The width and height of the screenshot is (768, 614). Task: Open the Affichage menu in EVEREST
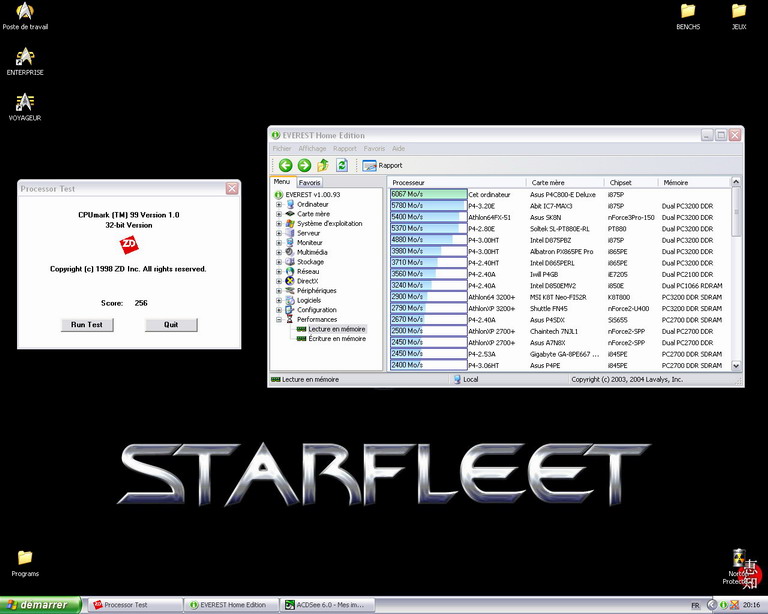pyautogui.click(x=312, y=148)
